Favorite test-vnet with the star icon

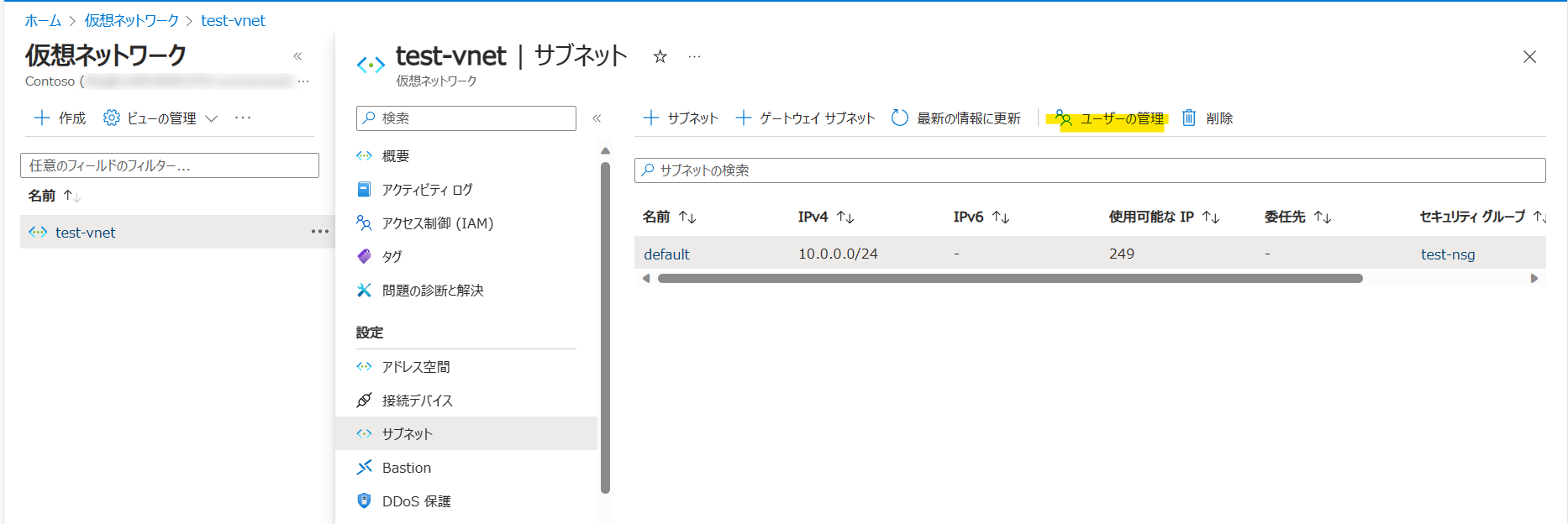pos(660,56)
